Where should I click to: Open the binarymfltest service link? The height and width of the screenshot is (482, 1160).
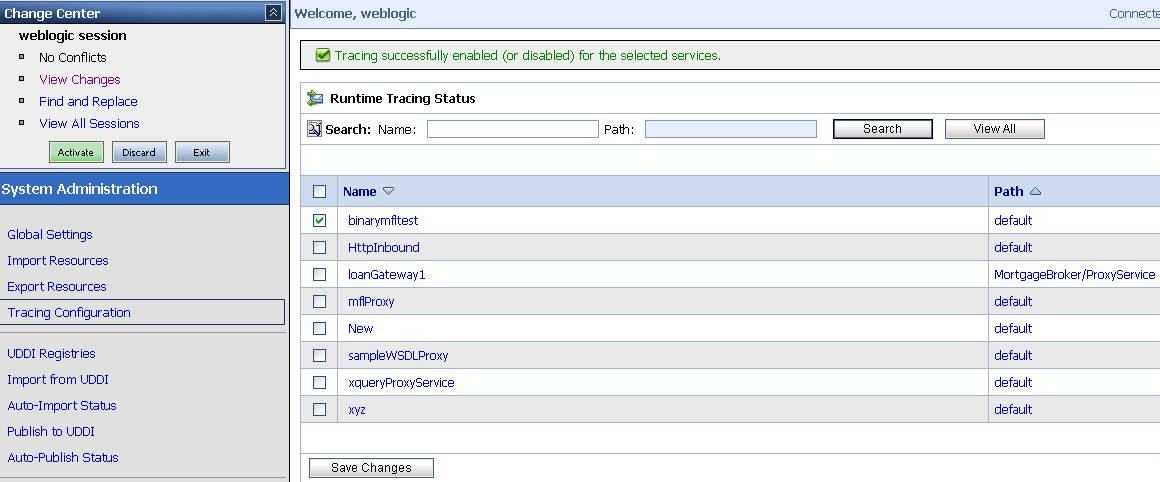[383, 220]
